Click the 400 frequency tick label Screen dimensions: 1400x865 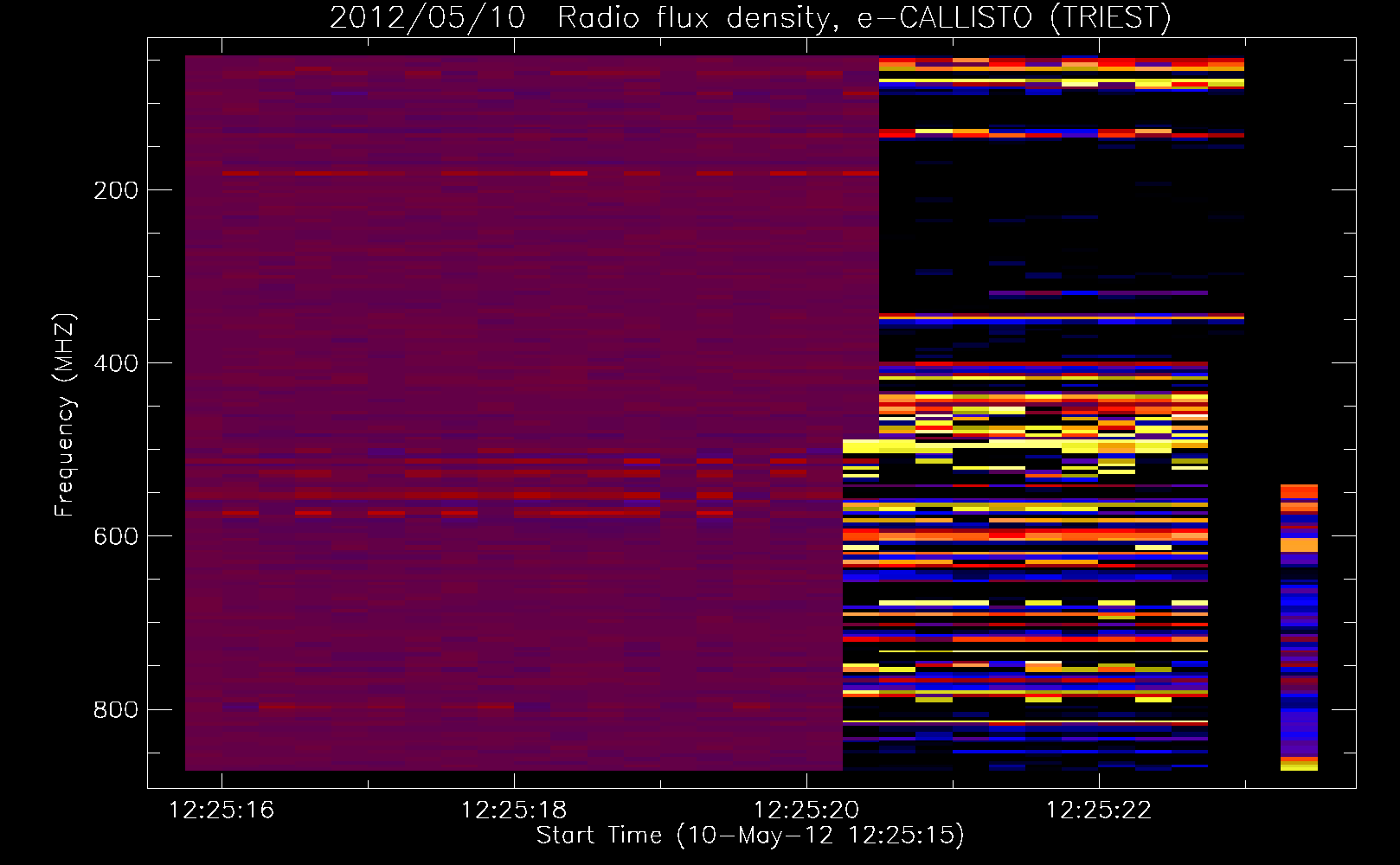[116, 363]
